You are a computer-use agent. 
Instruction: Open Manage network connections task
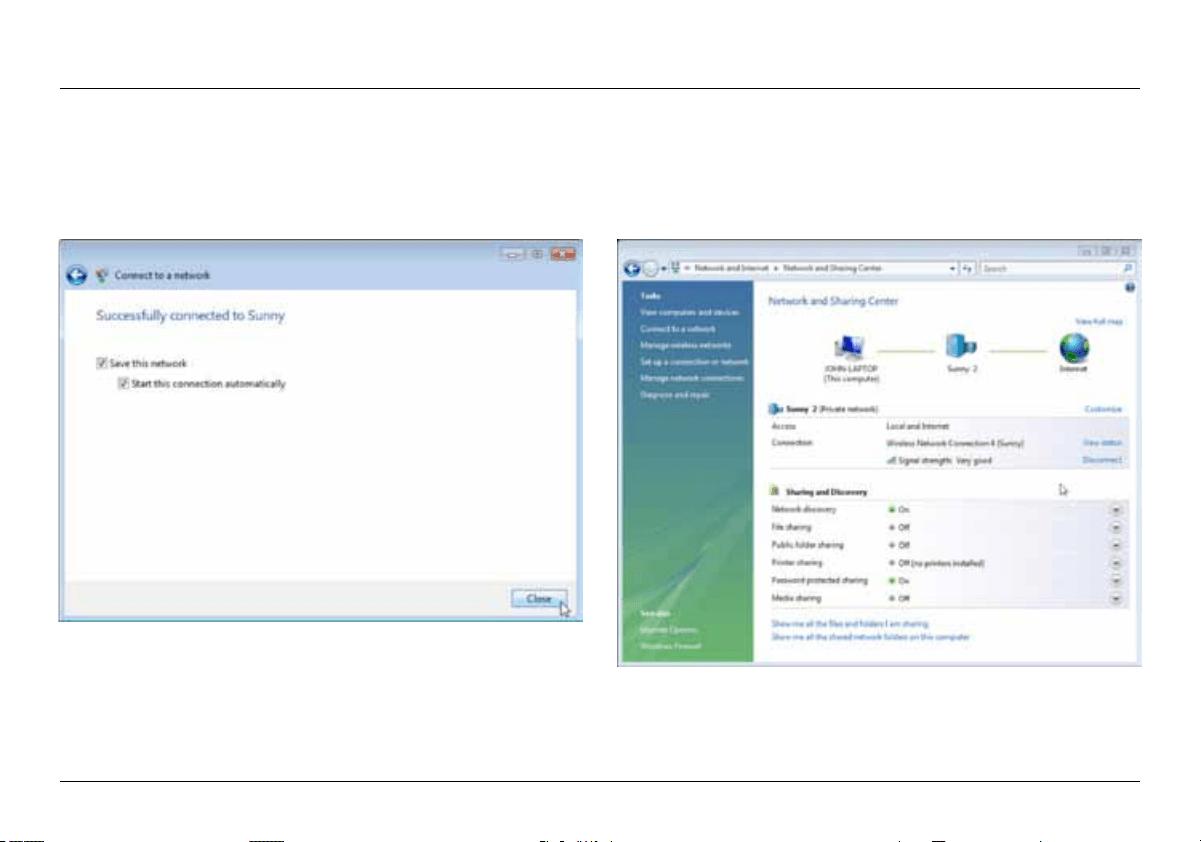click(x=692, y=378)
